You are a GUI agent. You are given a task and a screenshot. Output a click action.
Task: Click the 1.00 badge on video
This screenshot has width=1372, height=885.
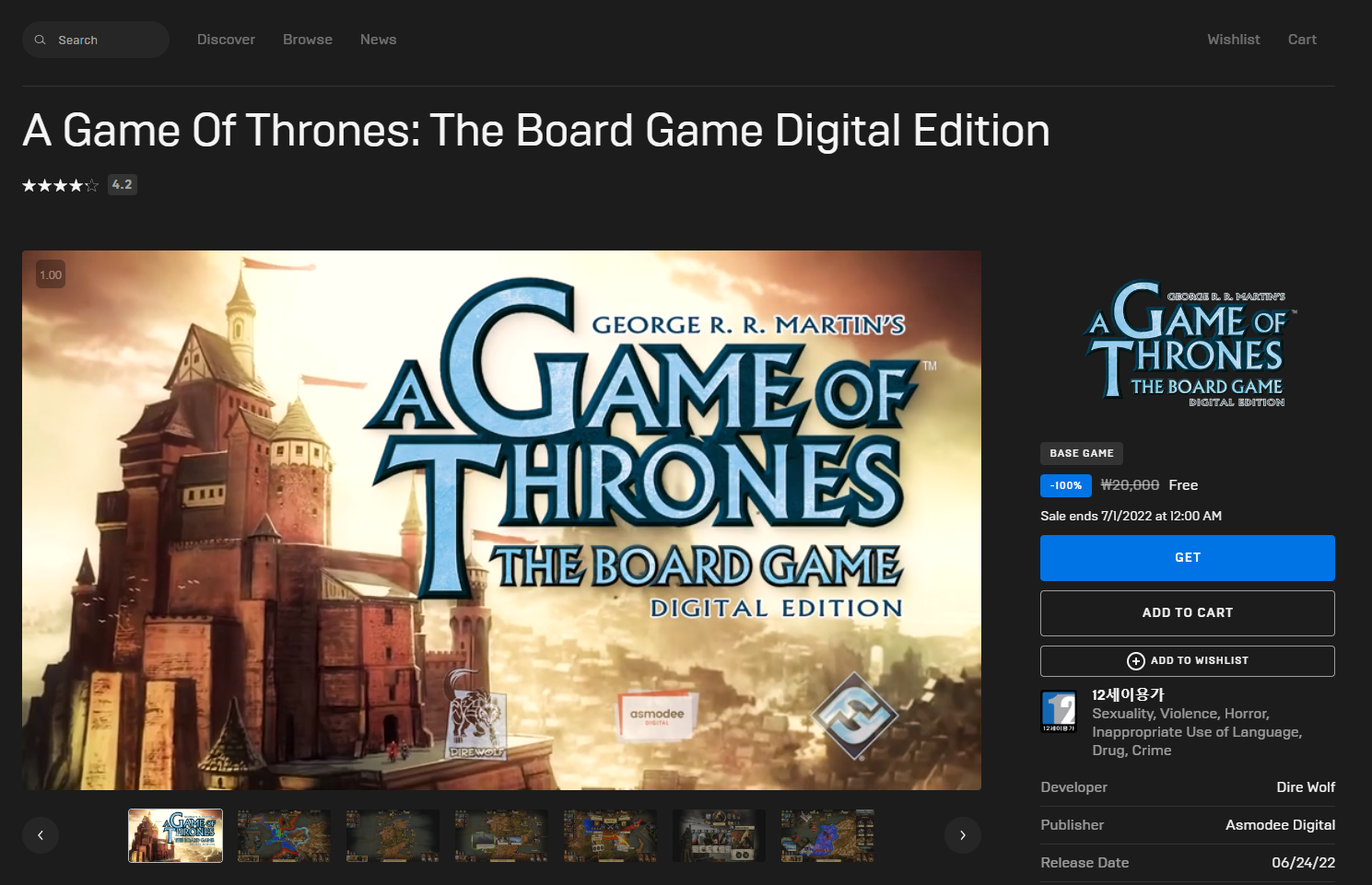click(x=51, y=274)
